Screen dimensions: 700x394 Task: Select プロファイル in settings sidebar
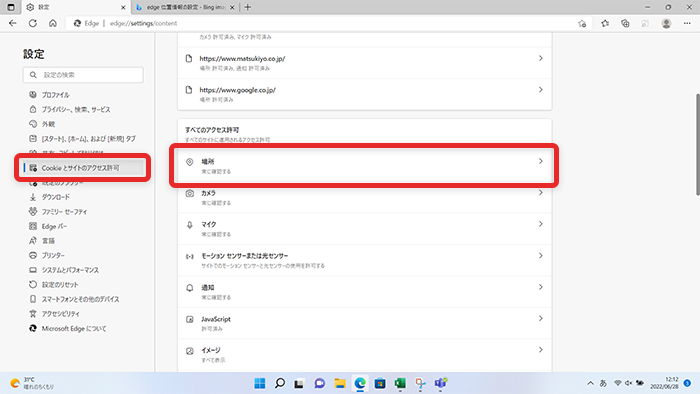click(55, 95)
